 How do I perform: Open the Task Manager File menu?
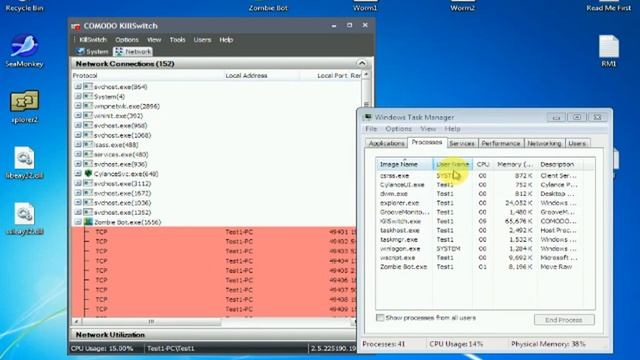[371, 129]
